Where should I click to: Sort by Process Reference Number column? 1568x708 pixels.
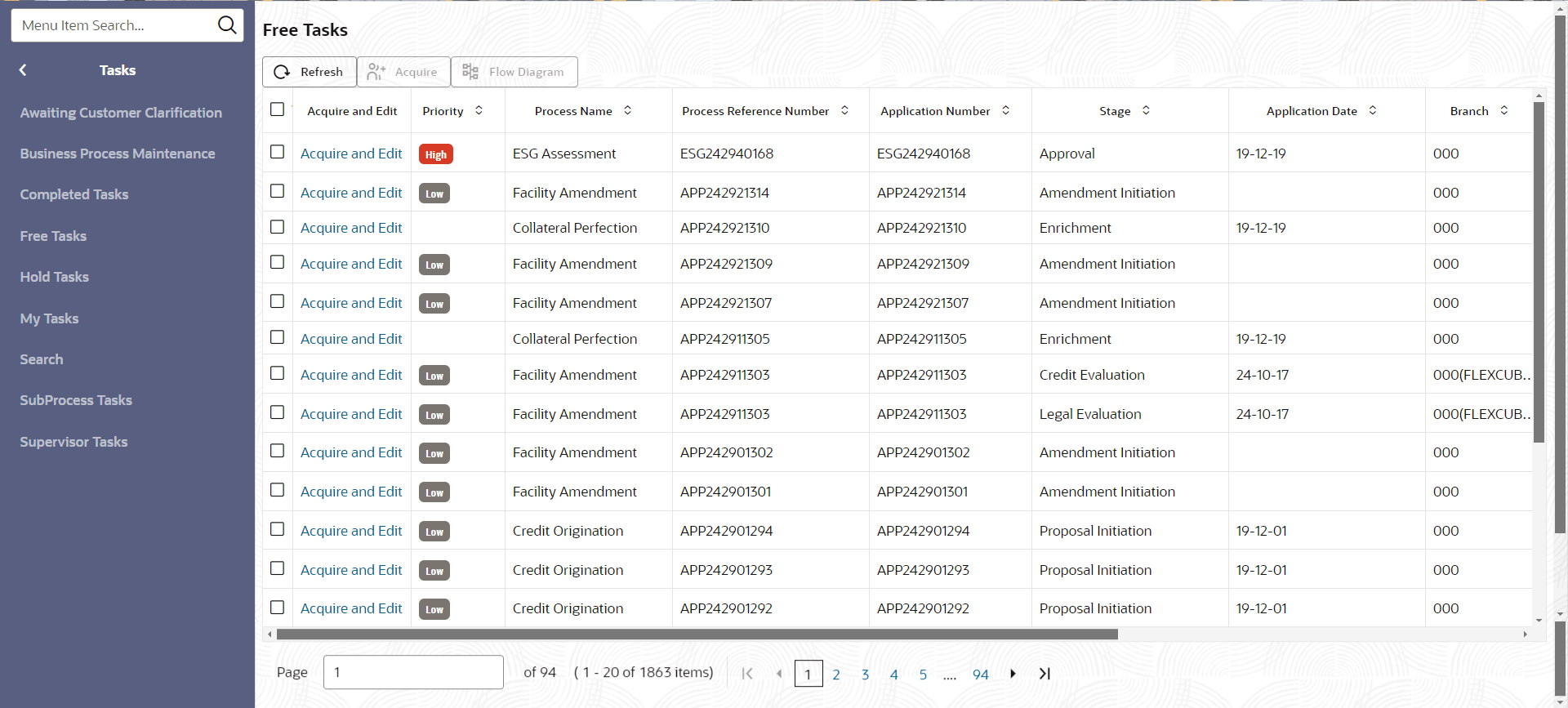pos(844,110)
